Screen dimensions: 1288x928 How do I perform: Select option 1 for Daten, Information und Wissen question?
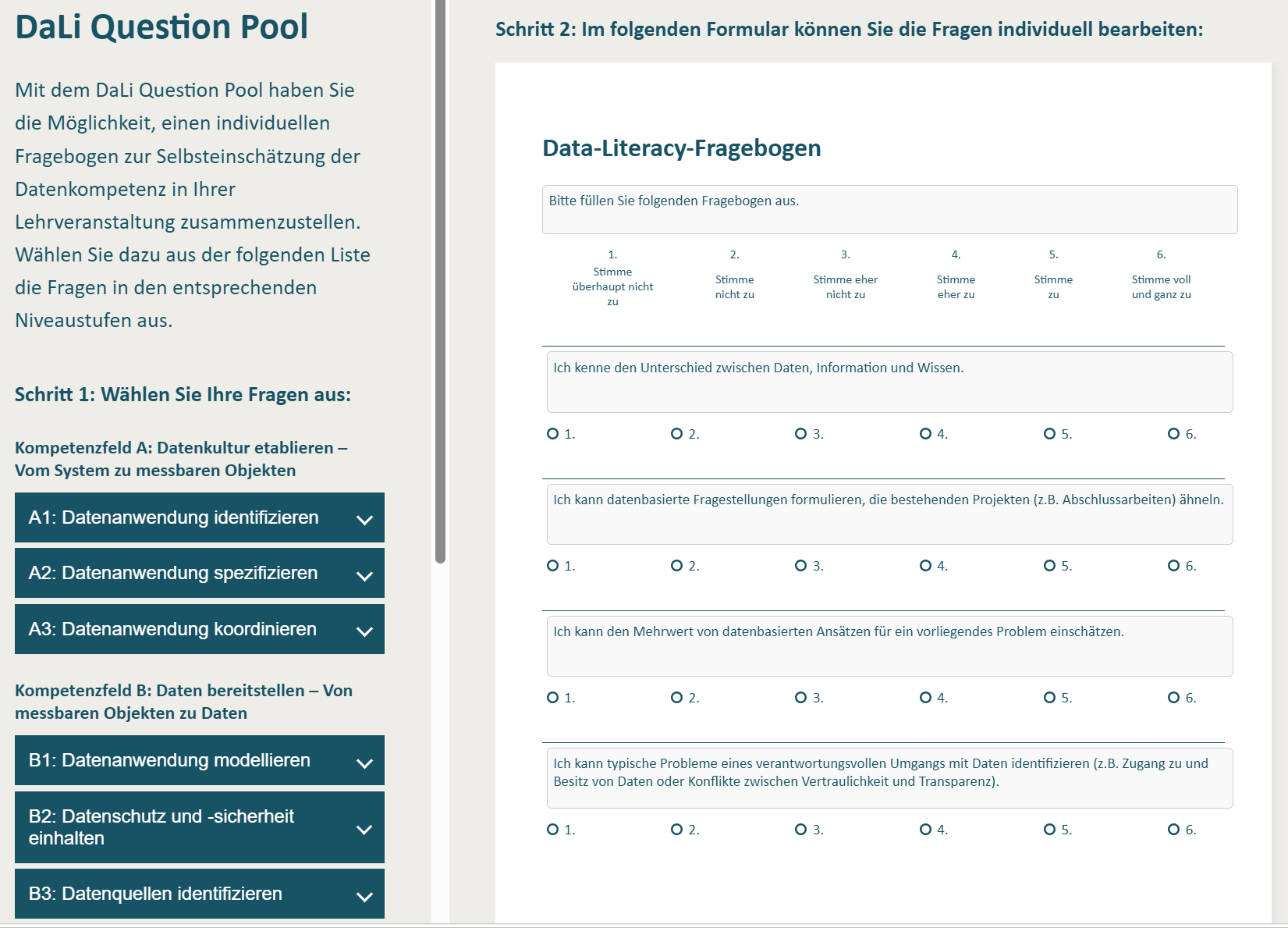pos(553,434)
